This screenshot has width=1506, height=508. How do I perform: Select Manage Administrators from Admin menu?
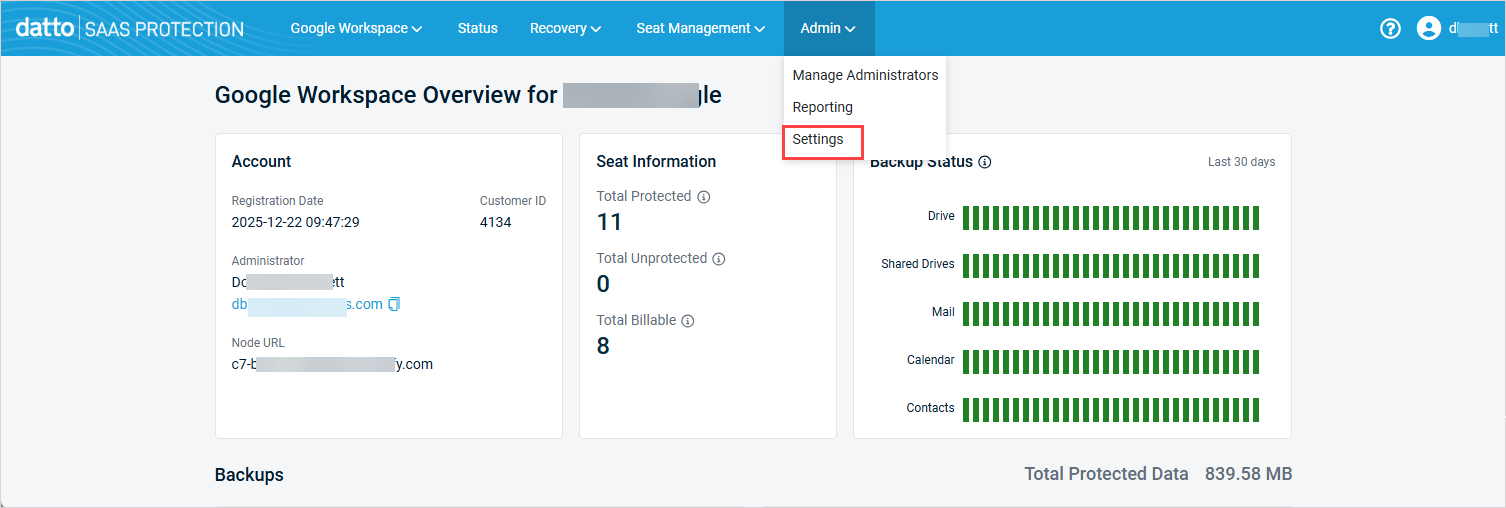point(865,75)
